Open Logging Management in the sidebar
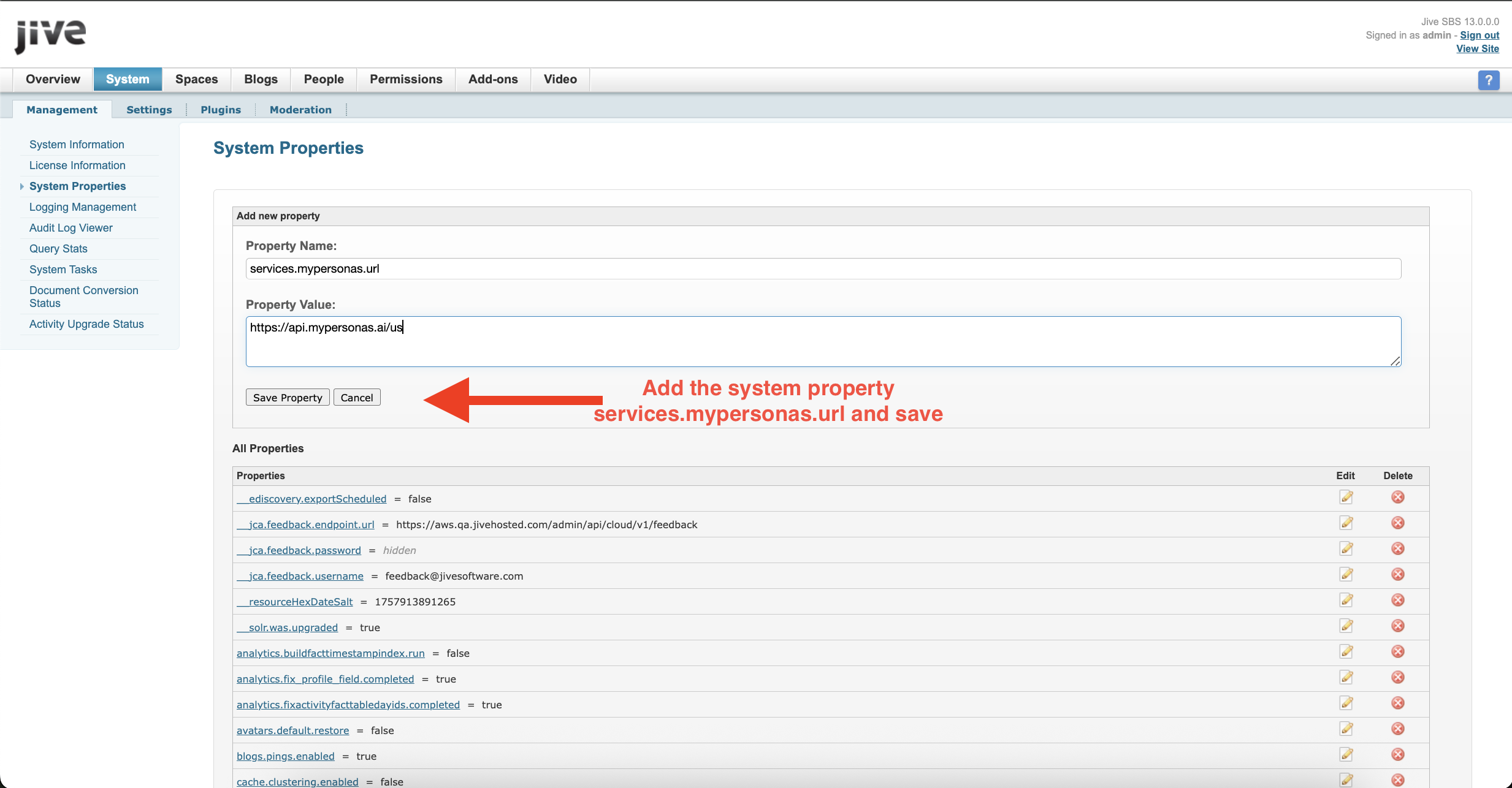1512x788 pixels. click(83, 207)
